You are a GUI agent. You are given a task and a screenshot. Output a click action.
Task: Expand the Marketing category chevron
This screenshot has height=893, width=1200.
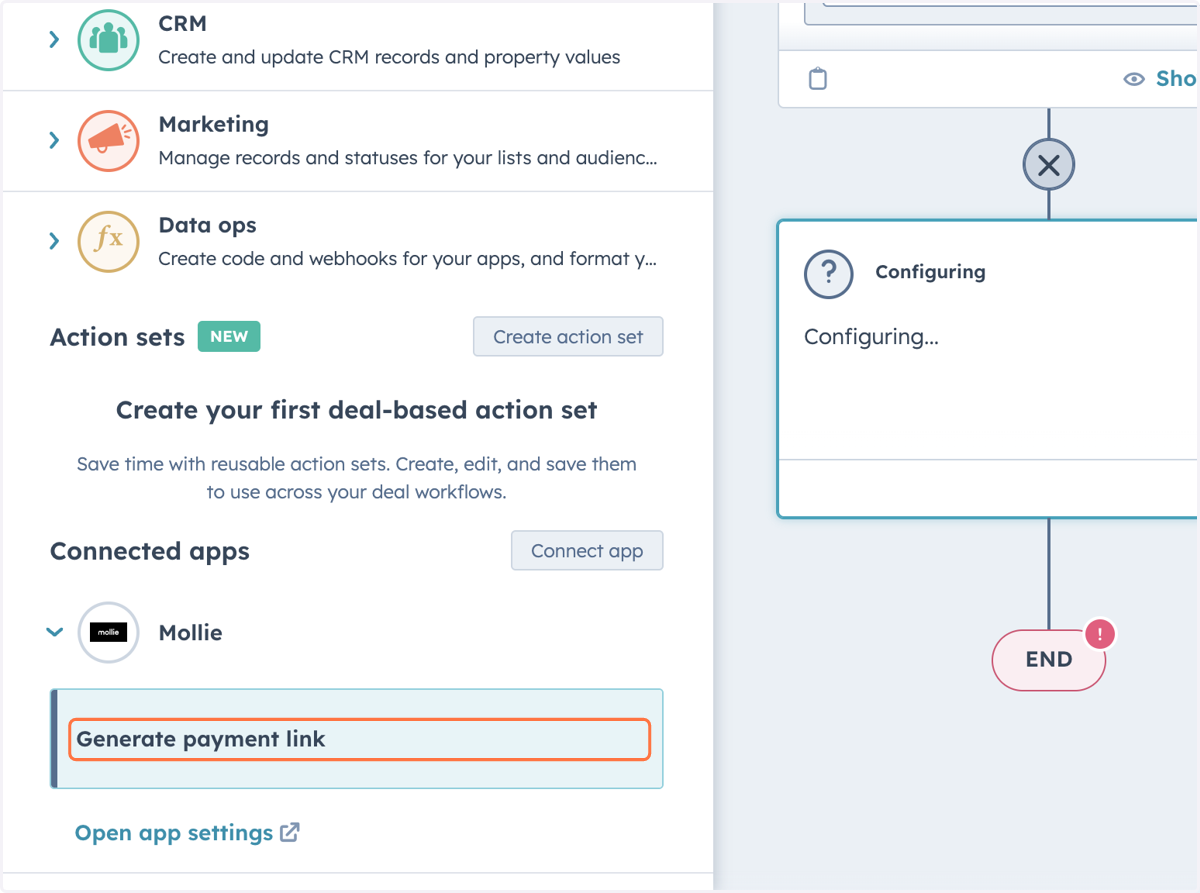pyautogui.click(x=54, y=140)
